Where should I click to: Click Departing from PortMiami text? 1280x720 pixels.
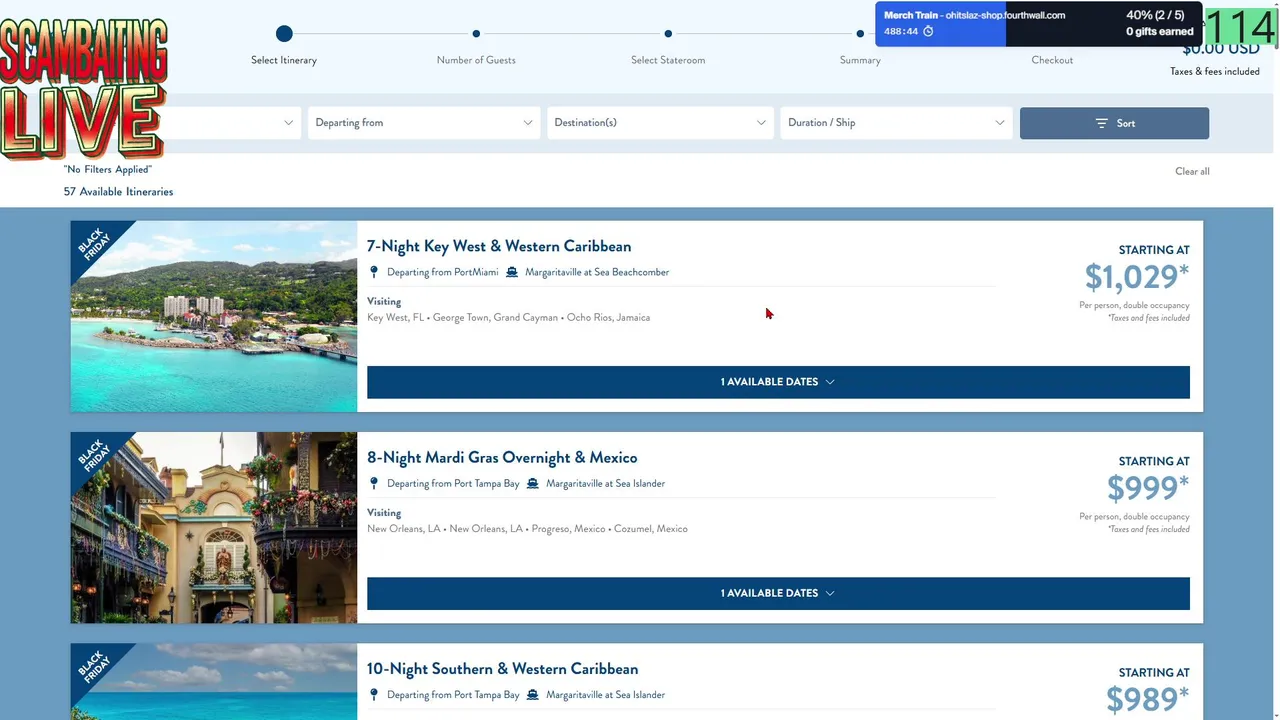[x=442, y=272]
